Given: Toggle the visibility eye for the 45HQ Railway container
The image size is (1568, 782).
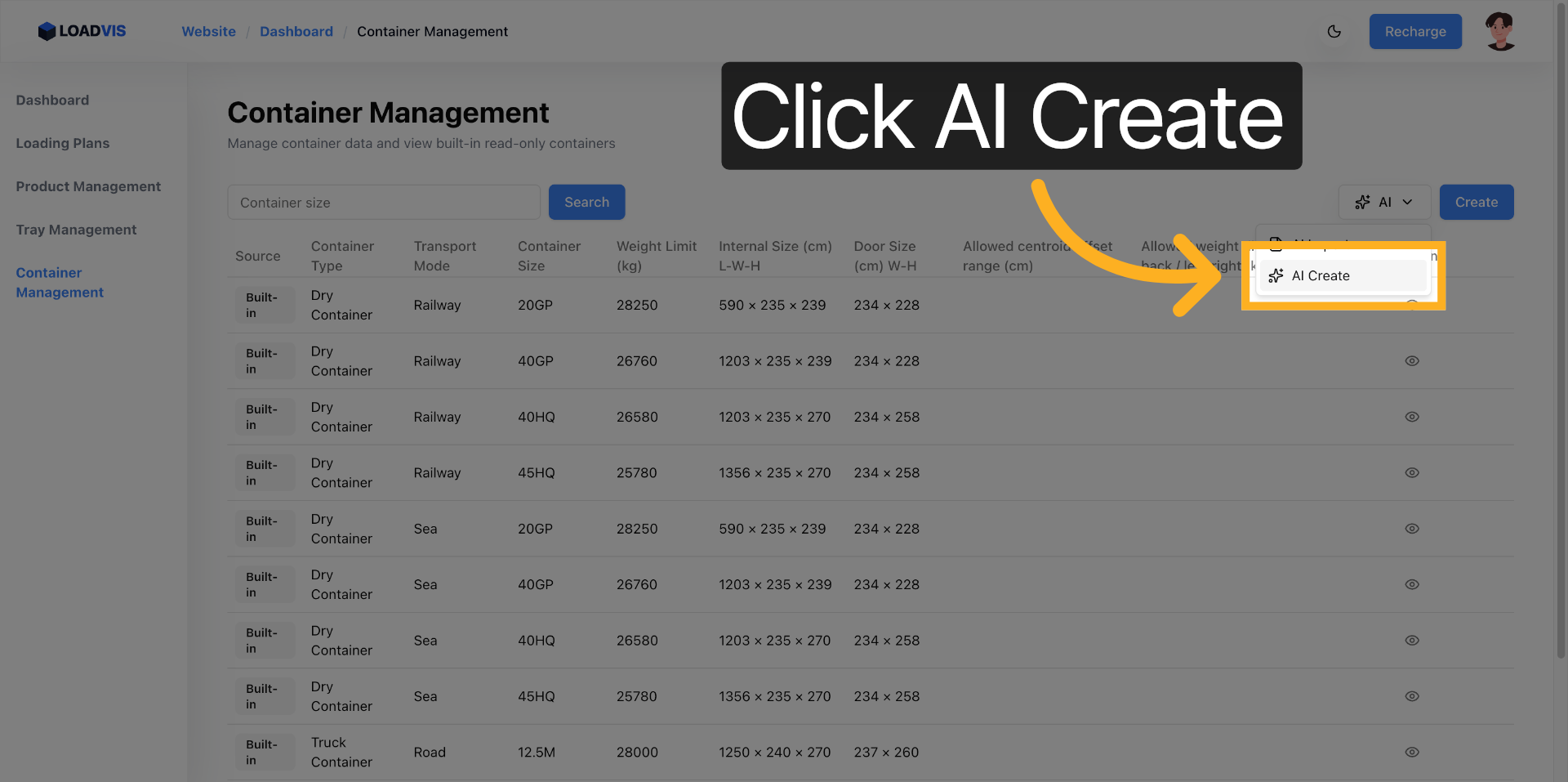Looking at the screenshot, I should pyautogui.click(x=1412, y=472).
